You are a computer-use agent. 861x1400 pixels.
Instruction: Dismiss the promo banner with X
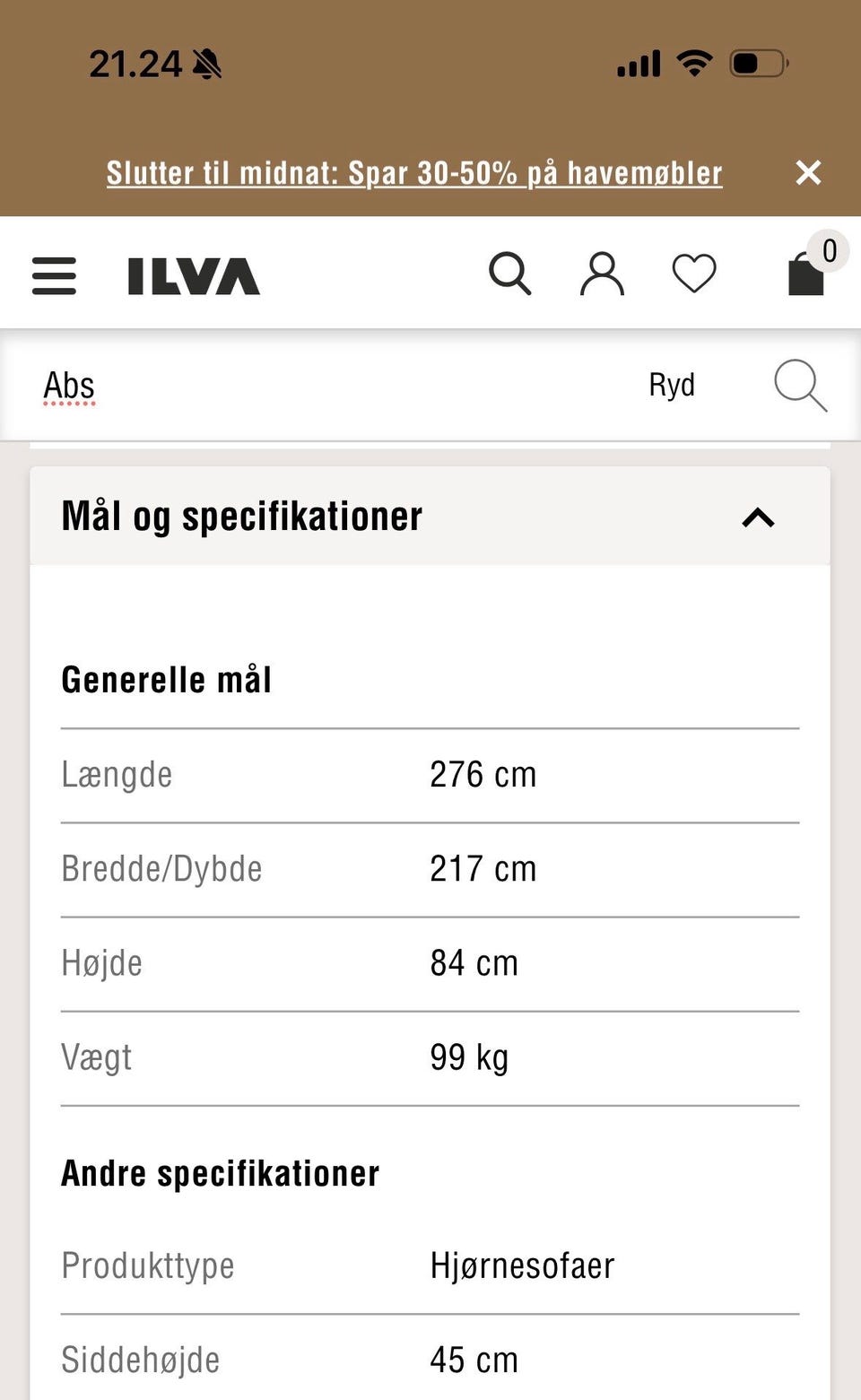[x=808, y=172]
